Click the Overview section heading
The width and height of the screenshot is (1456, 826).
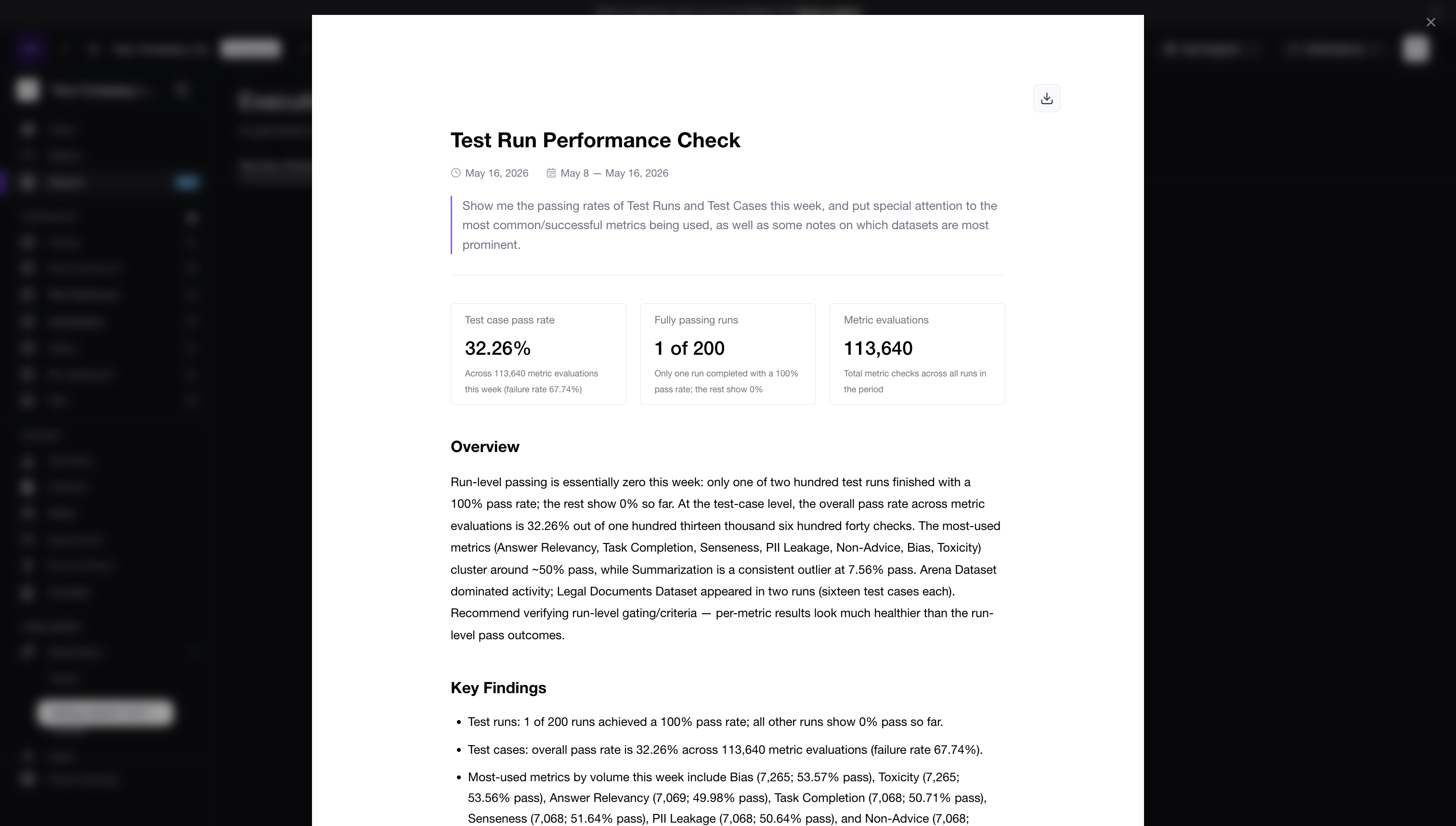point(484,447)
